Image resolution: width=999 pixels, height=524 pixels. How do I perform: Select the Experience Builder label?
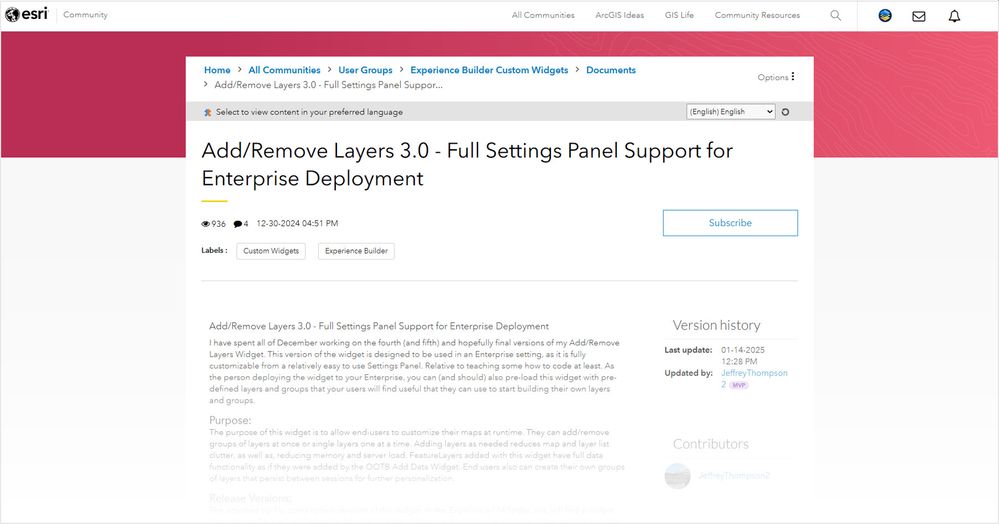356,251
